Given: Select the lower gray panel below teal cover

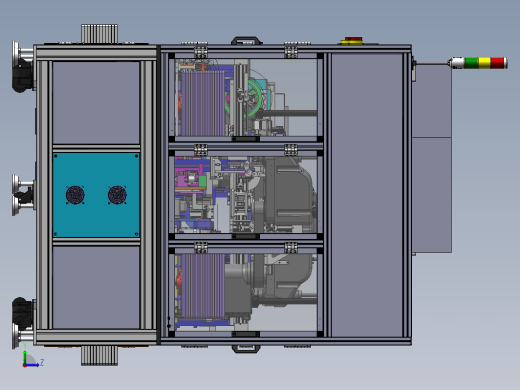Looking at the screenshot, I should click(96, 287).
